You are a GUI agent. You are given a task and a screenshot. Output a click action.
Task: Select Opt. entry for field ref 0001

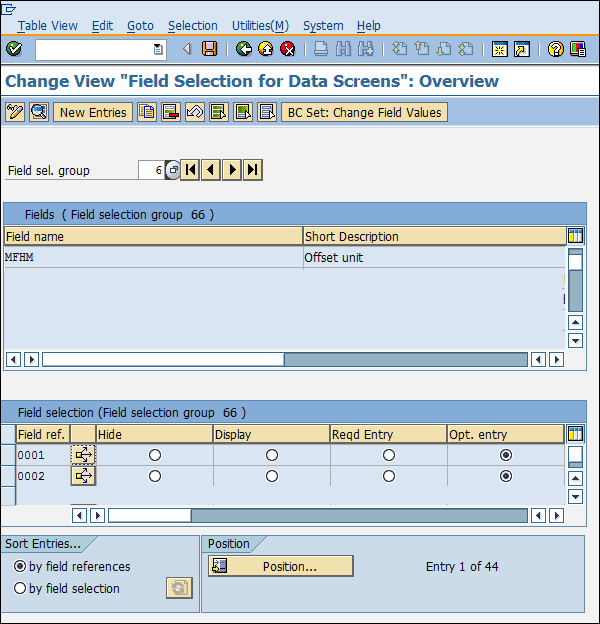(x=506, y=455)
